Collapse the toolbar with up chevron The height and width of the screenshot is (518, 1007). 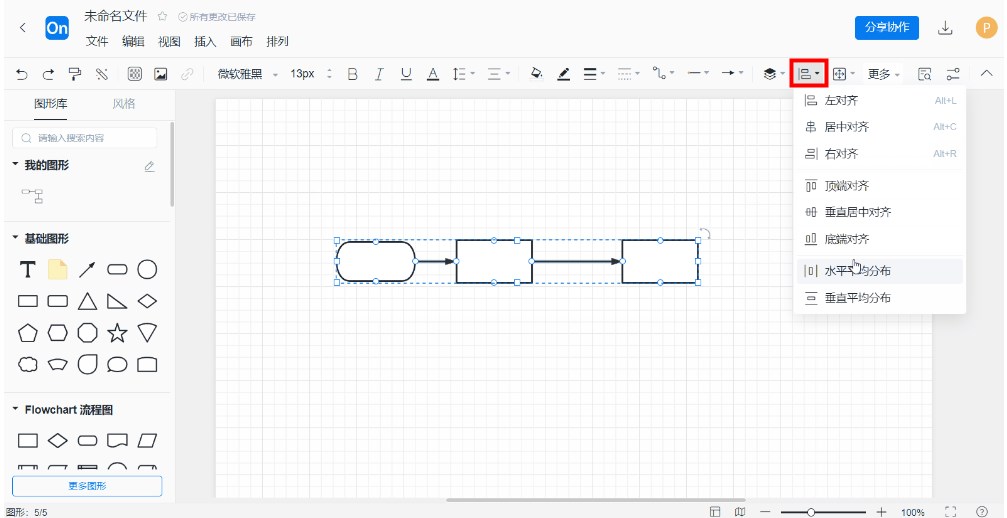pyautogui.click(x=986, y=74)
